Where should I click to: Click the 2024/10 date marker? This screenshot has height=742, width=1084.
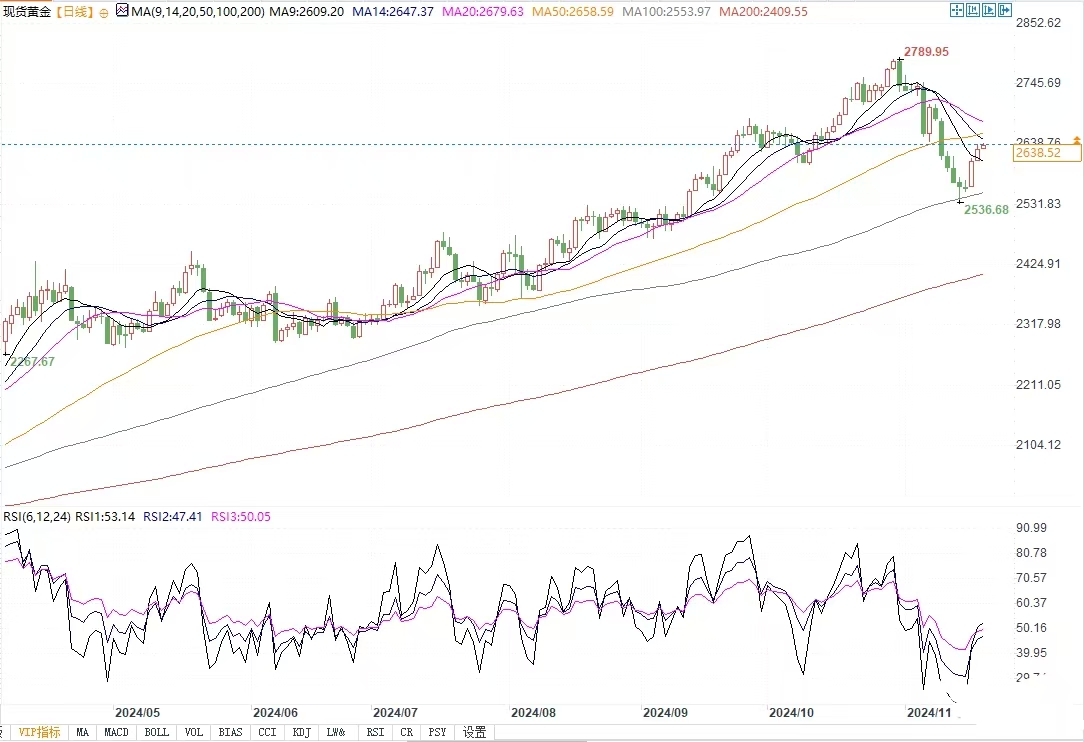pos(792,712)
